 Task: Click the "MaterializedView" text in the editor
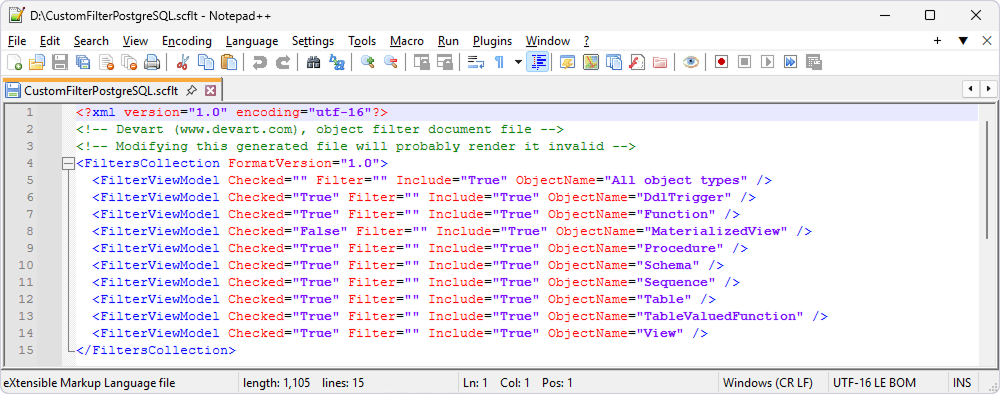(x=716, y=231)
